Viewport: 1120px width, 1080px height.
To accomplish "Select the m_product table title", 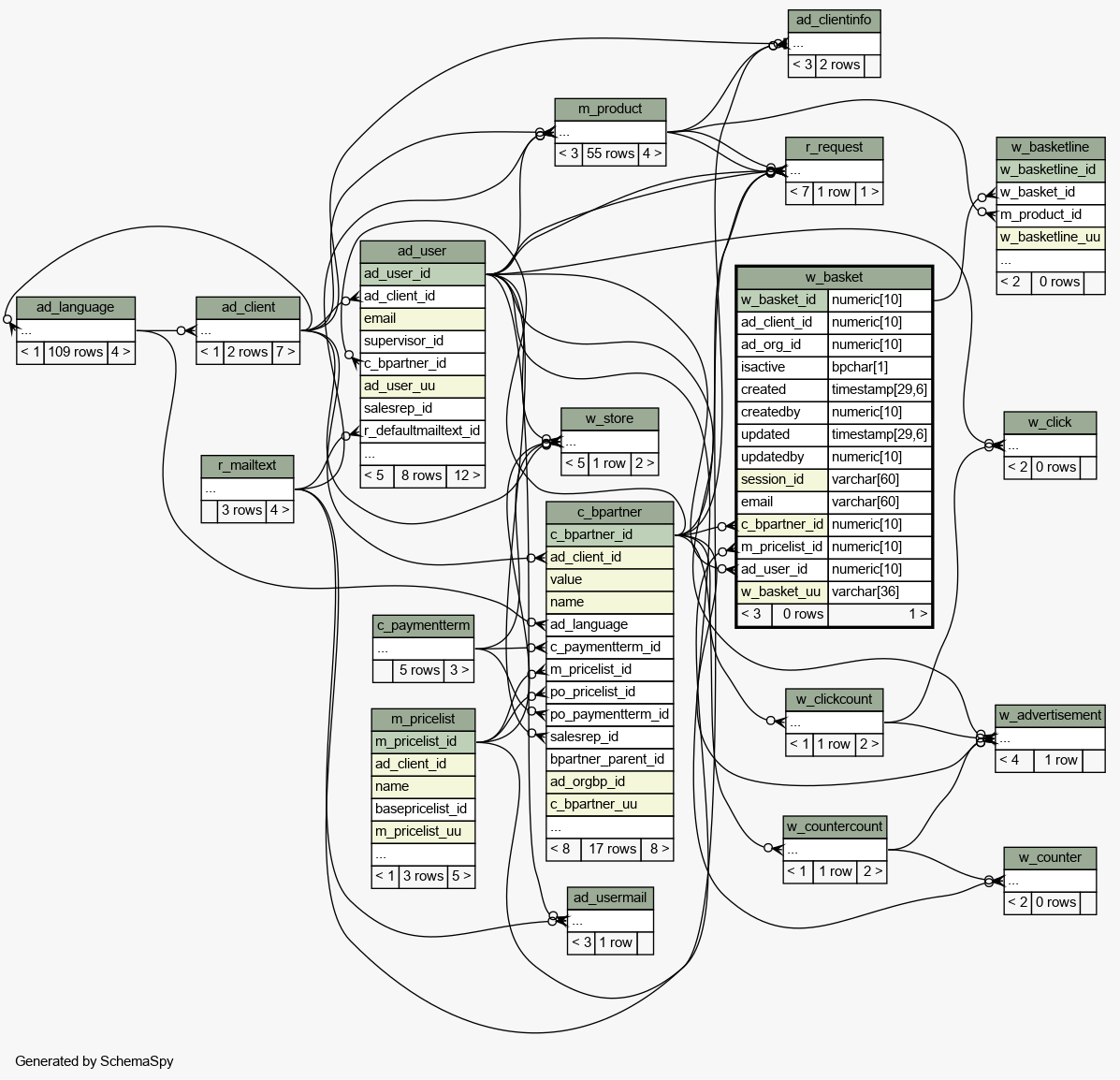I will (x=610, y=109).
